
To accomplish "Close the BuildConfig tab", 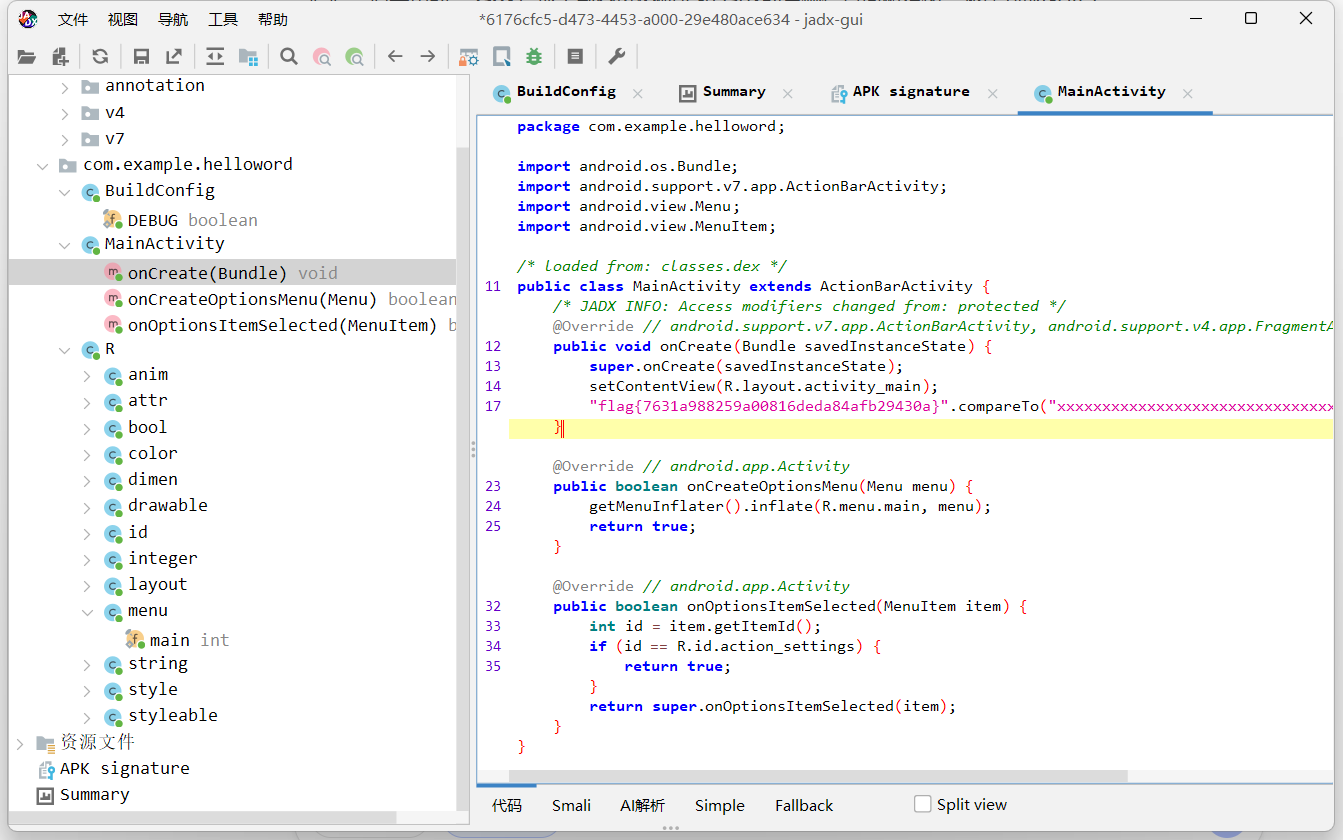I will tap(638, 93).
